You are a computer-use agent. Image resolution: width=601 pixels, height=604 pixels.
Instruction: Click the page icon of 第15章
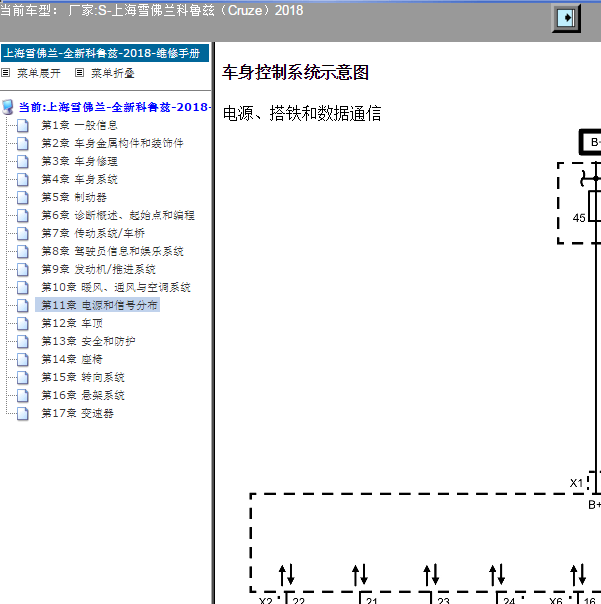tap(23, 378)
